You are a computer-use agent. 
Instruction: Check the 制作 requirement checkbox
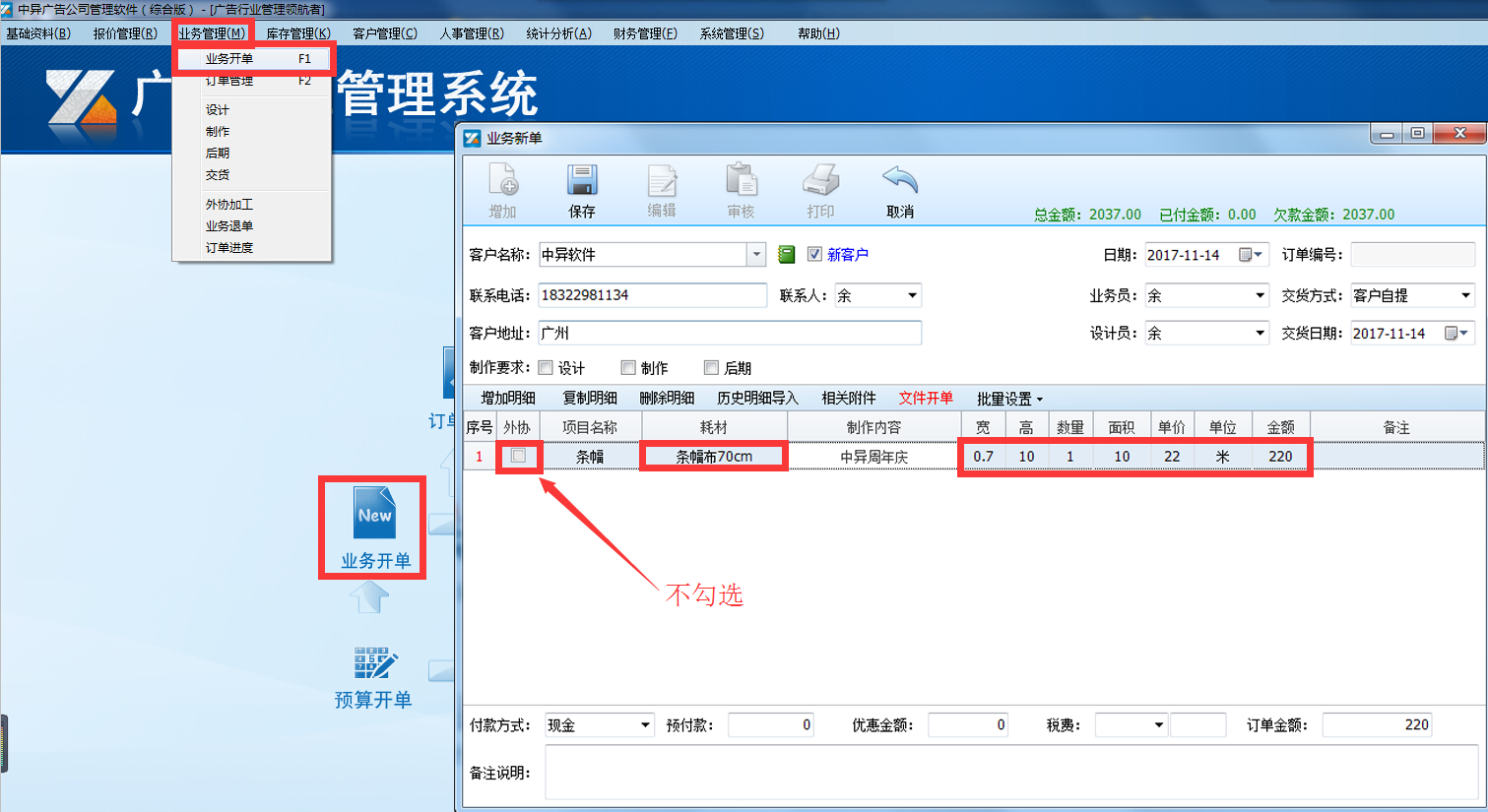click(x=628, y=367)
